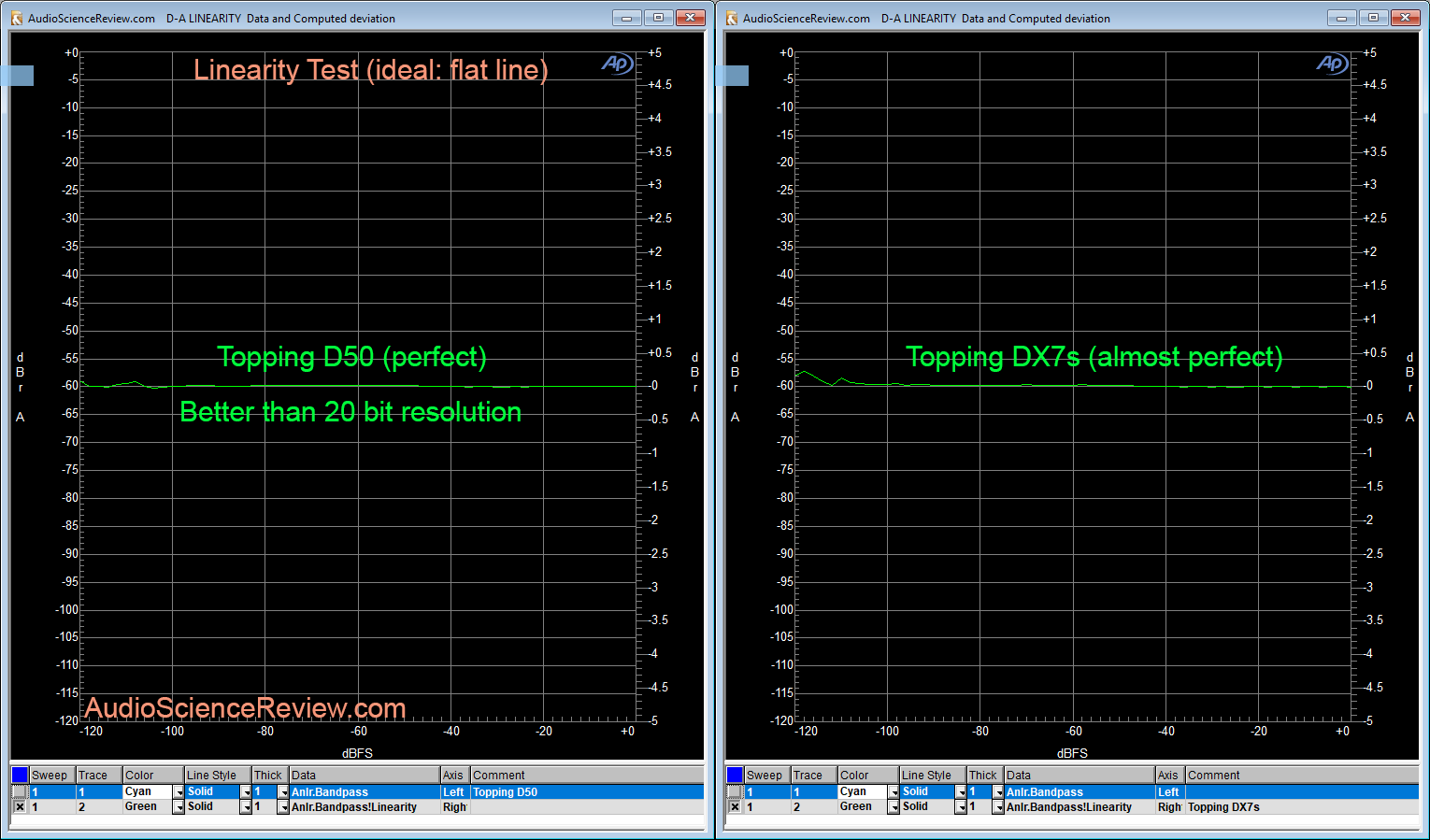
Task: Select highlighted 'Anlr.Bandpass' cell in right window
Action: [x=1080, y=791]
